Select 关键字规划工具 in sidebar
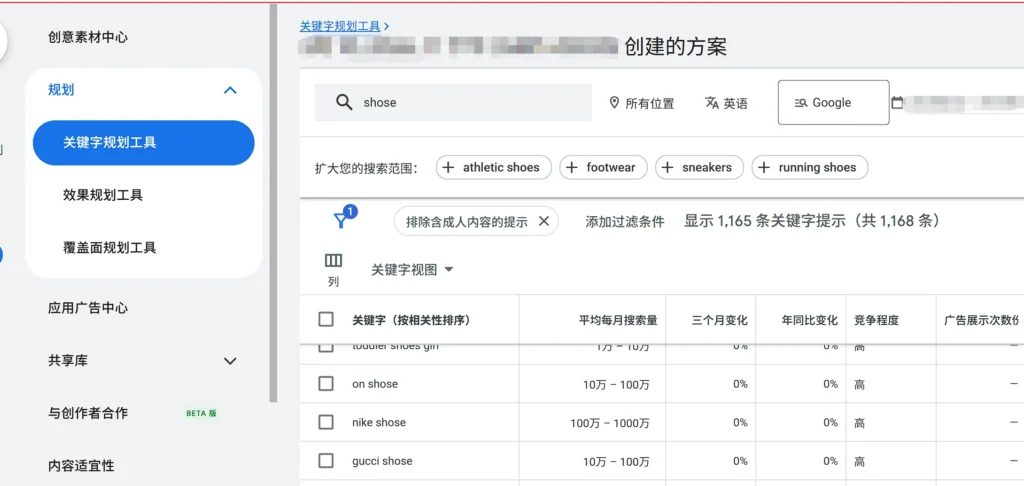The height and width of the screenshot is (486, 1024). coord(144,142)
